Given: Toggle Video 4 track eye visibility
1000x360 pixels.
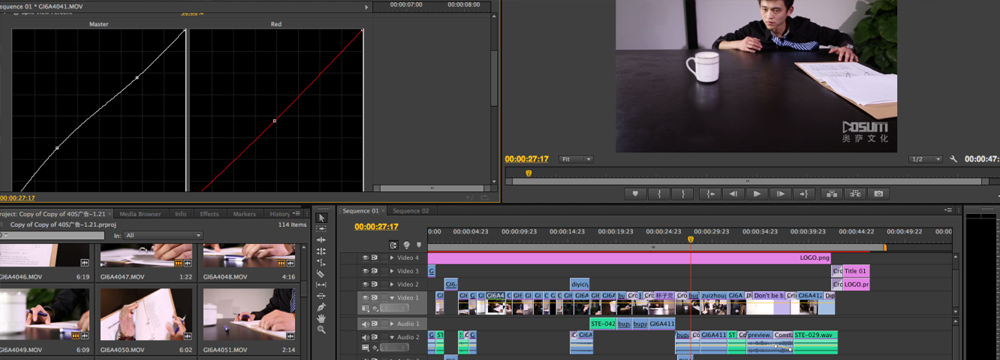Looking at the screenshot, I should point(365,259).
